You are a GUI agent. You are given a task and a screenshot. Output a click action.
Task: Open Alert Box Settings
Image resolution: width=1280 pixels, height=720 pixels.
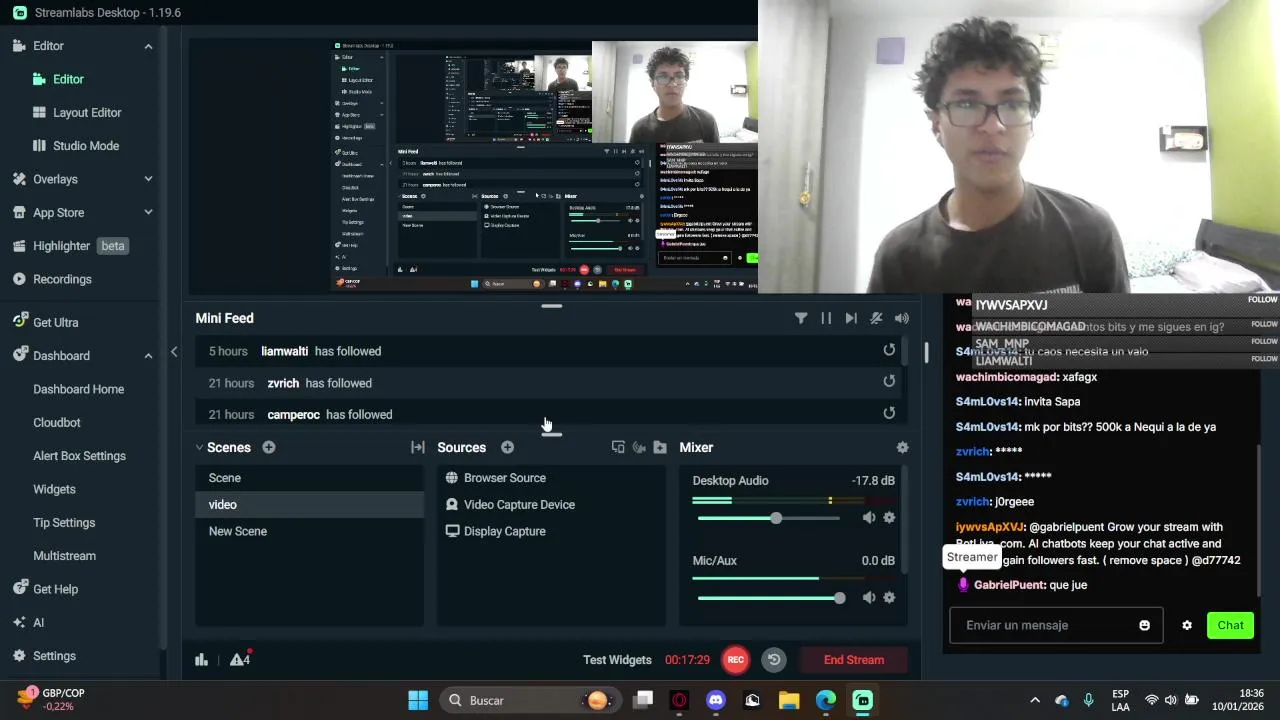tap(79, 455)
